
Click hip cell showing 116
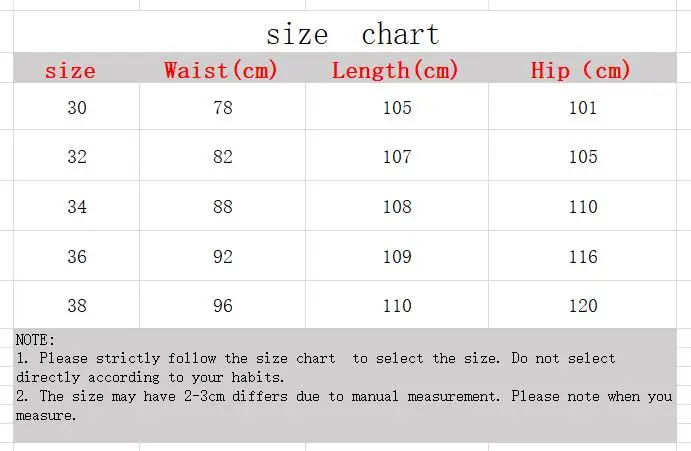(582, 256)
